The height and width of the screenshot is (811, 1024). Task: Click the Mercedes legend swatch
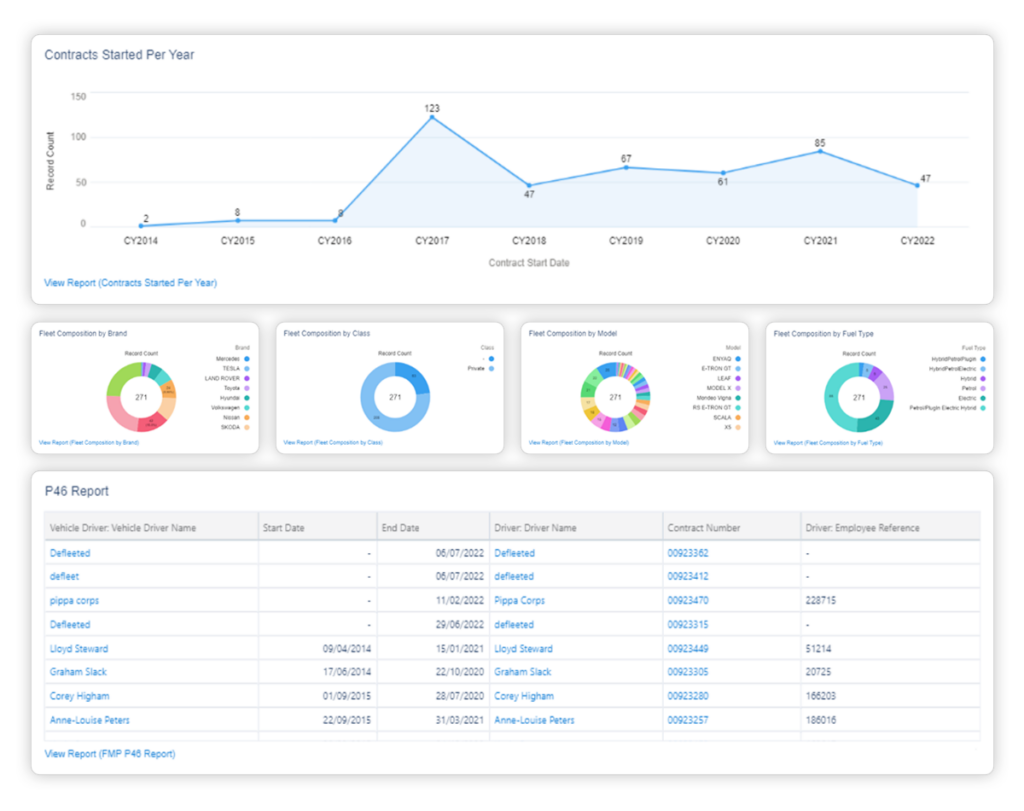point(247,359)
